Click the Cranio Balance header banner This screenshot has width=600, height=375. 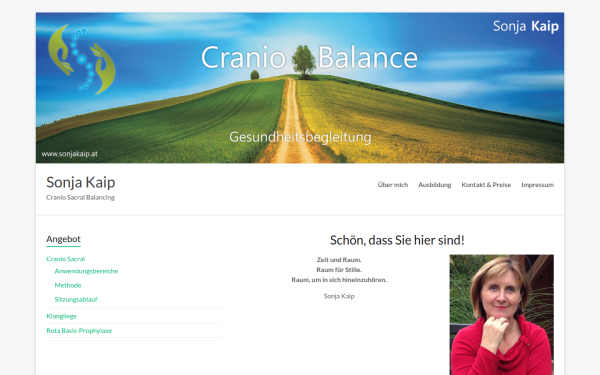(300, 88)
